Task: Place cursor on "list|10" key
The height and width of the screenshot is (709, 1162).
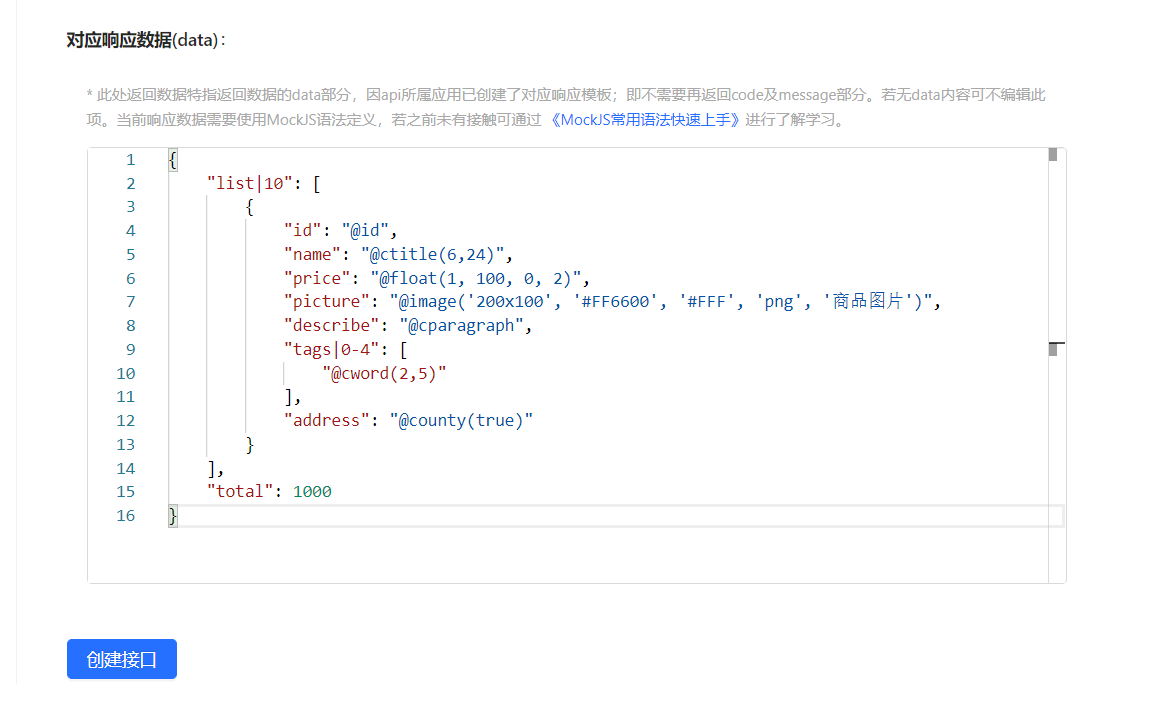Action: tap(248, 183)
